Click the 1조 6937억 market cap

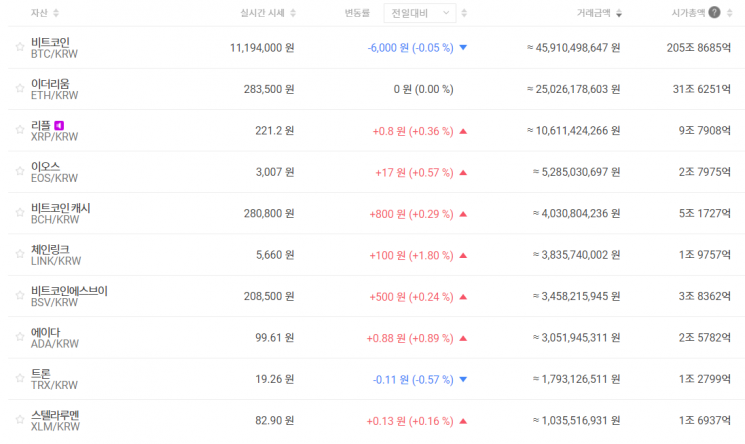point(705,420)
